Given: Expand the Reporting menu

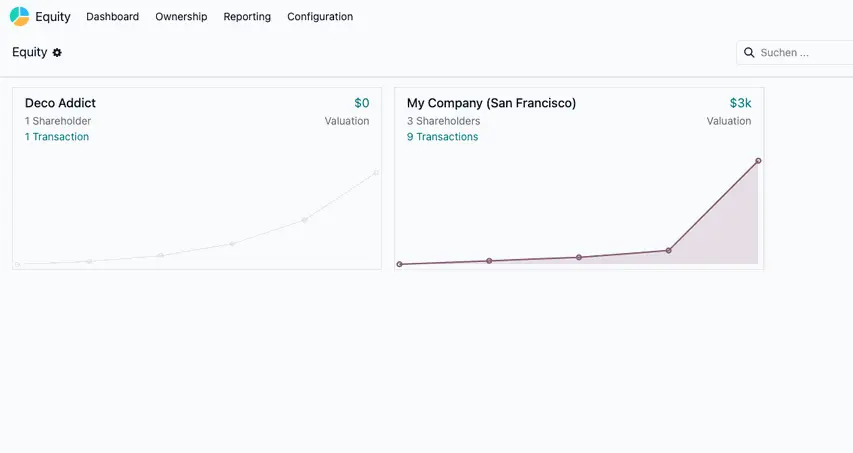Looking at the screenshot, I should pyautogui.click(x=247, y=17).
